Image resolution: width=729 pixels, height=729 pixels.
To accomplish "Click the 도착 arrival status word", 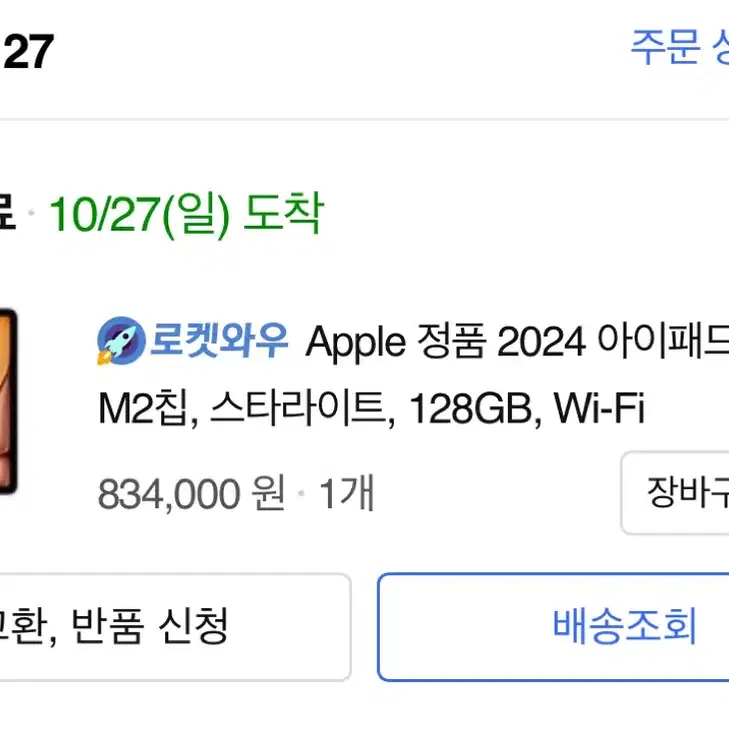I will click(283, 212).
